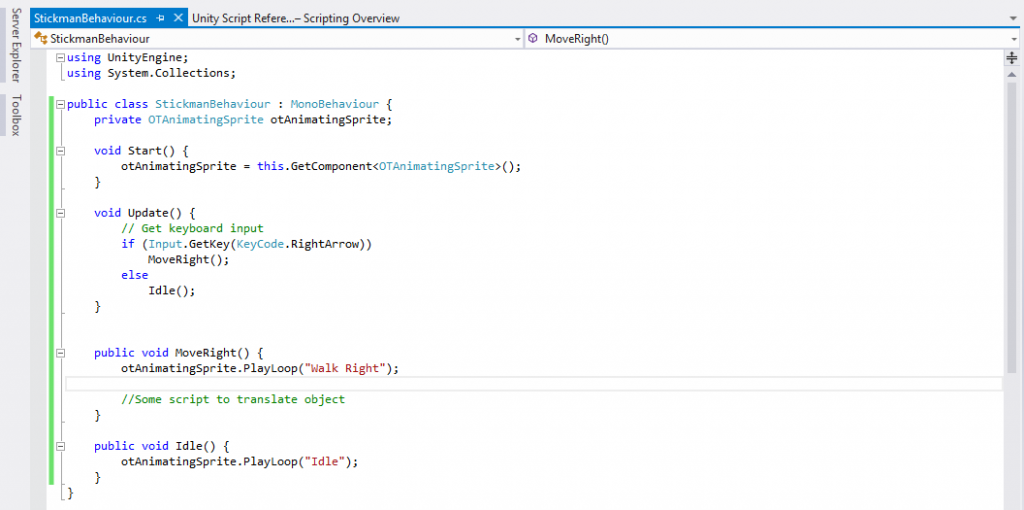
Task: Collapse the Update() method block
Action: [x=61, y=213]
